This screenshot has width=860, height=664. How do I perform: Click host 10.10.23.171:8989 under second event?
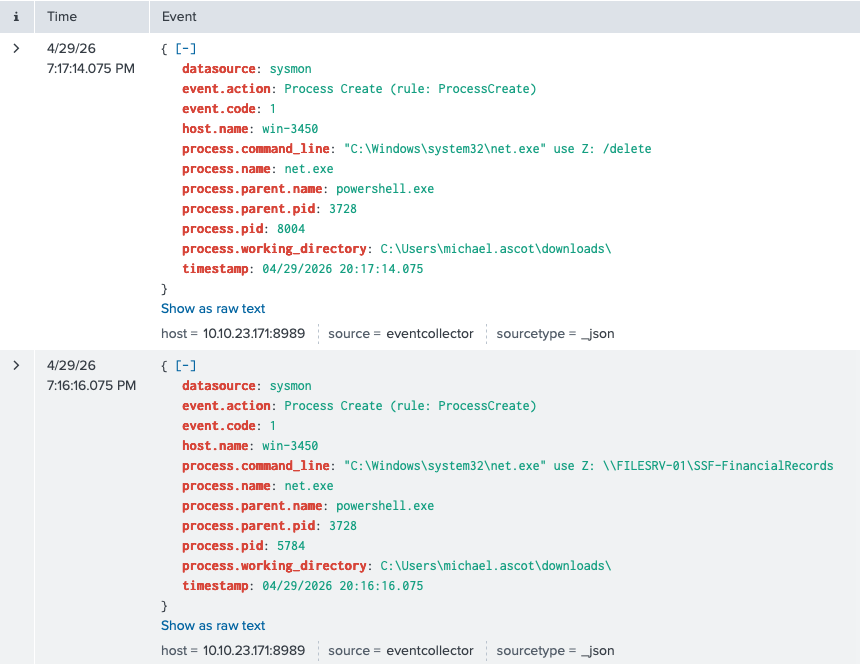254,650
